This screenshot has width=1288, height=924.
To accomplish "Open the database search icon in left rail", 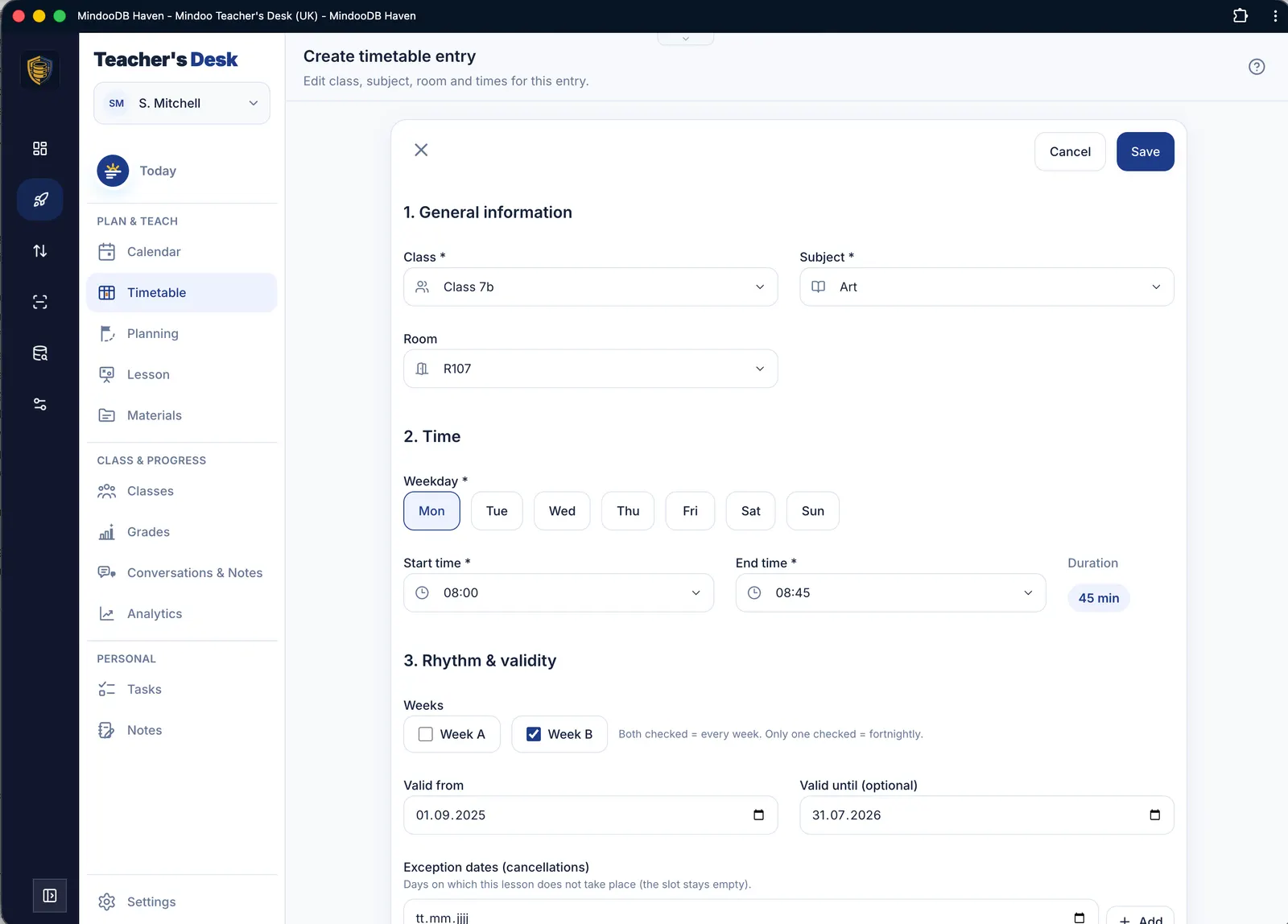I will (39, 353).
